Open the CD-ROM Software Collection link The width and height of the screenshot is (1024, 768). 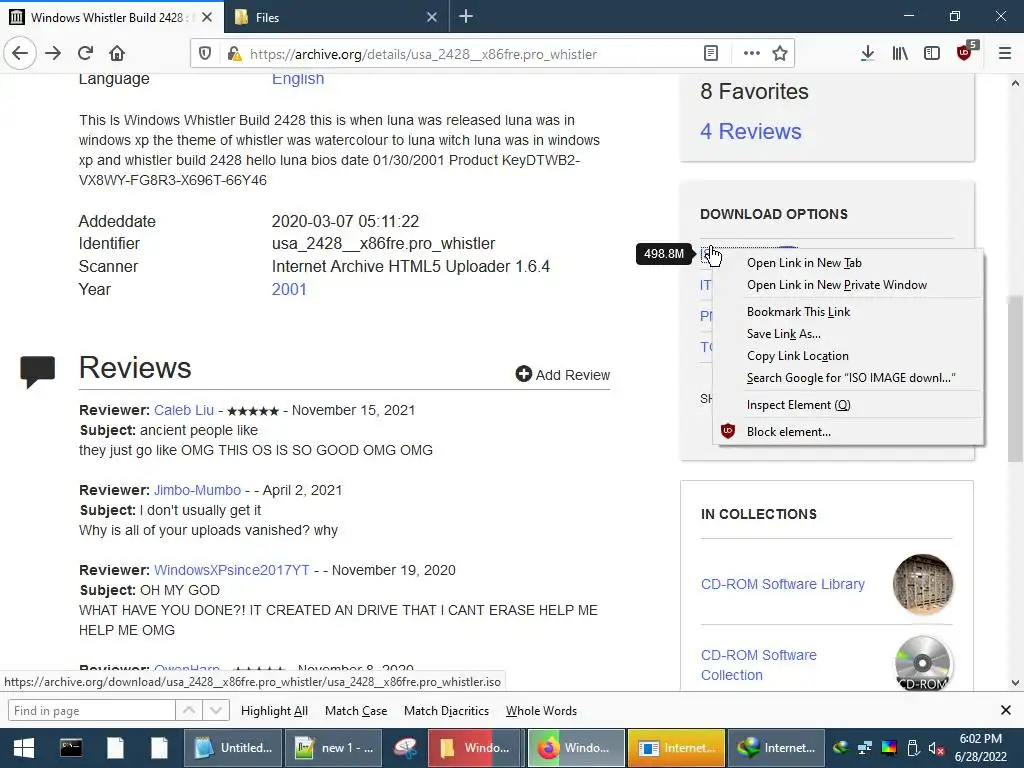[758, 665]
